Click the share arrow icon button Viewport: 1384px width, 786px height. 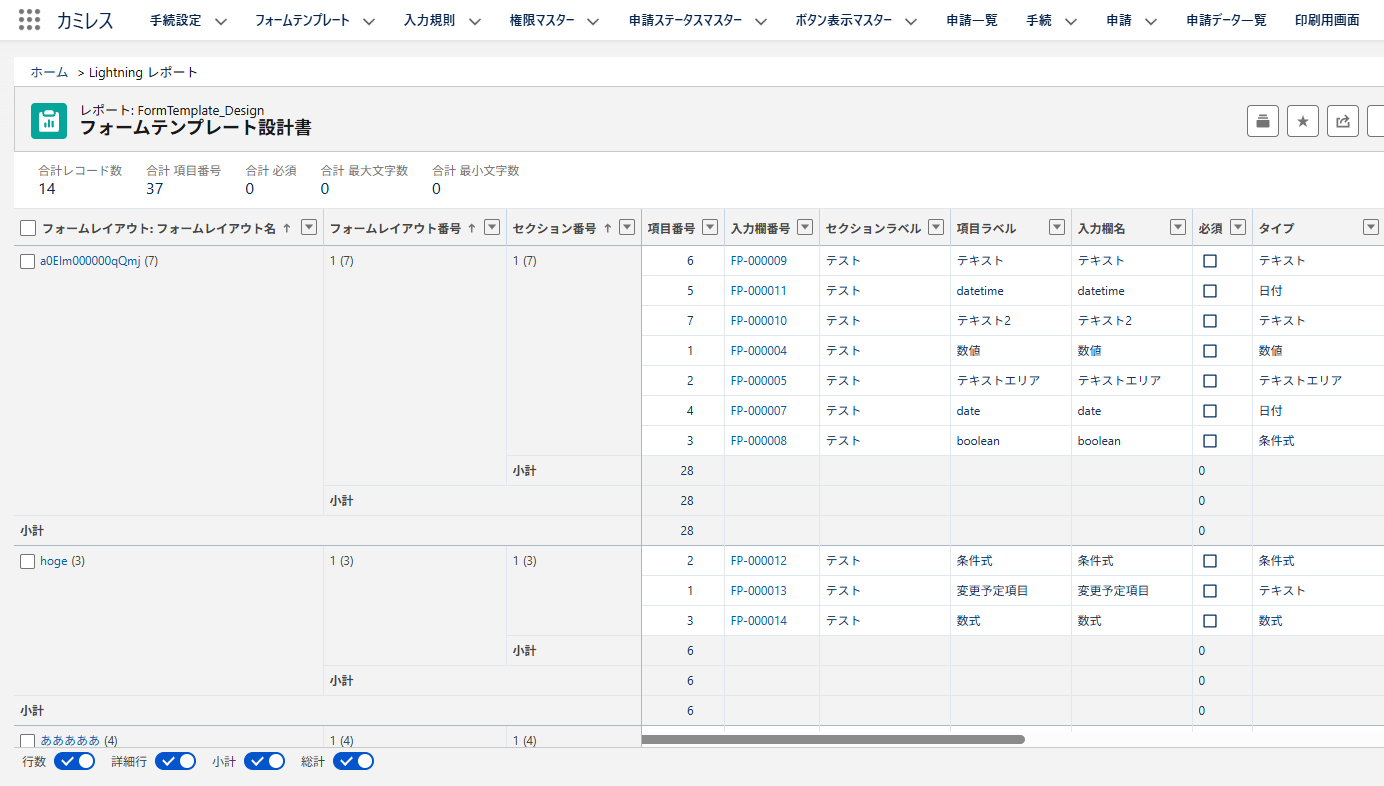click(1342, 121)
